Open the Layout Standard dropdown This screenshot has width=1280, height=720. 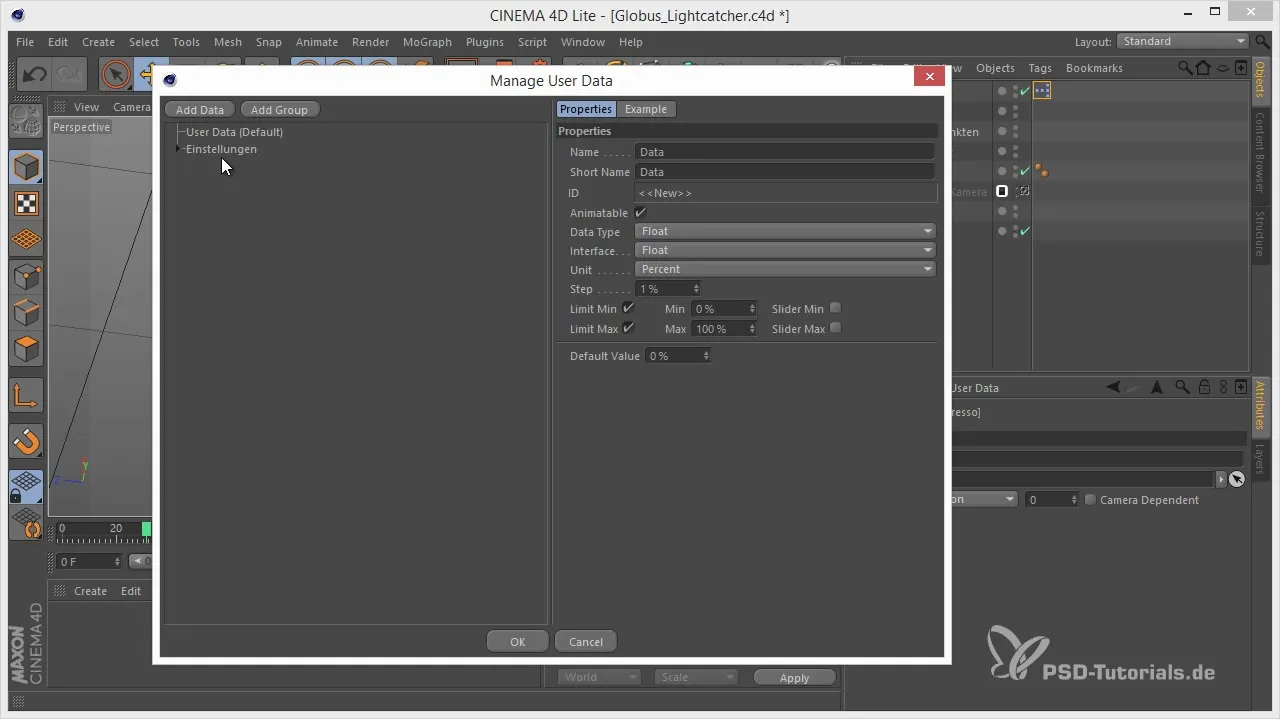1183,41
